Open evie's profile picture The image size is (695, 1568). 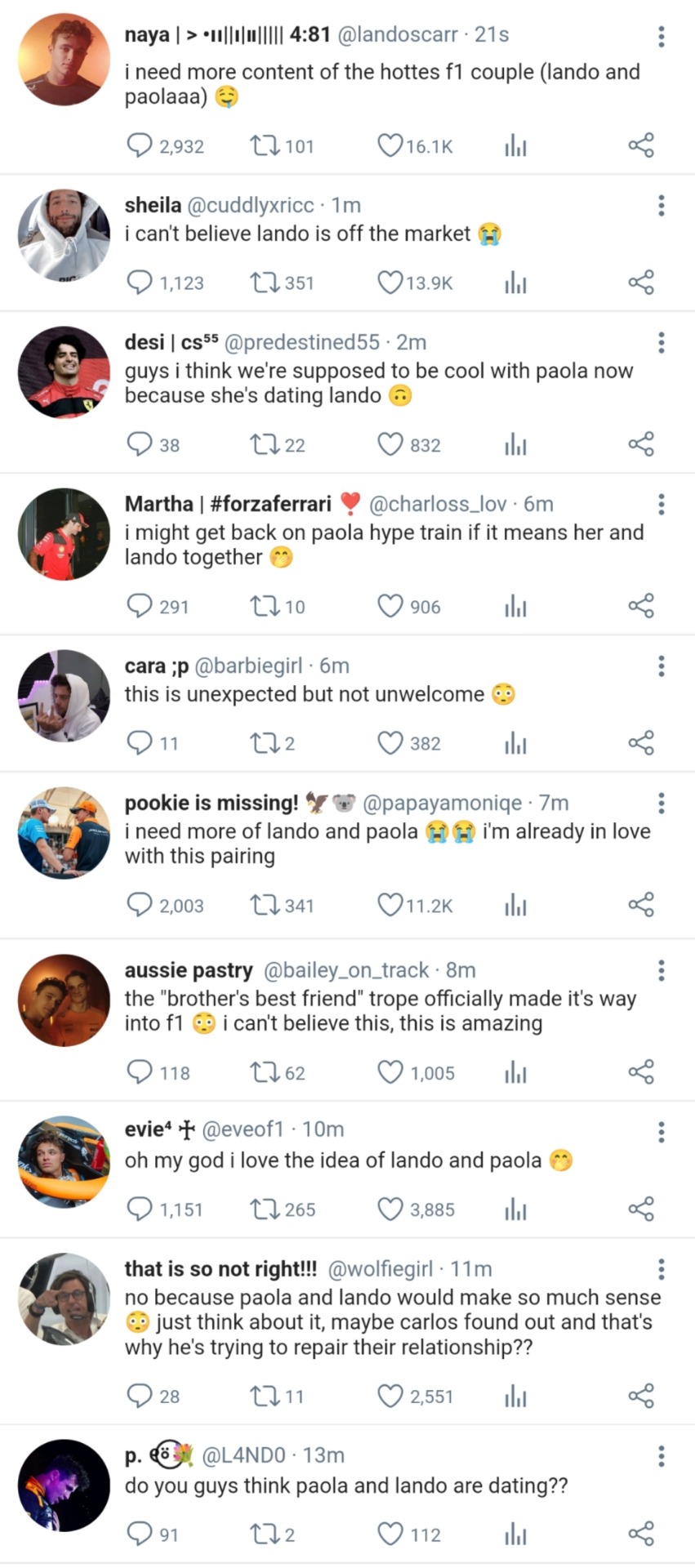(x=64, y=1161)
